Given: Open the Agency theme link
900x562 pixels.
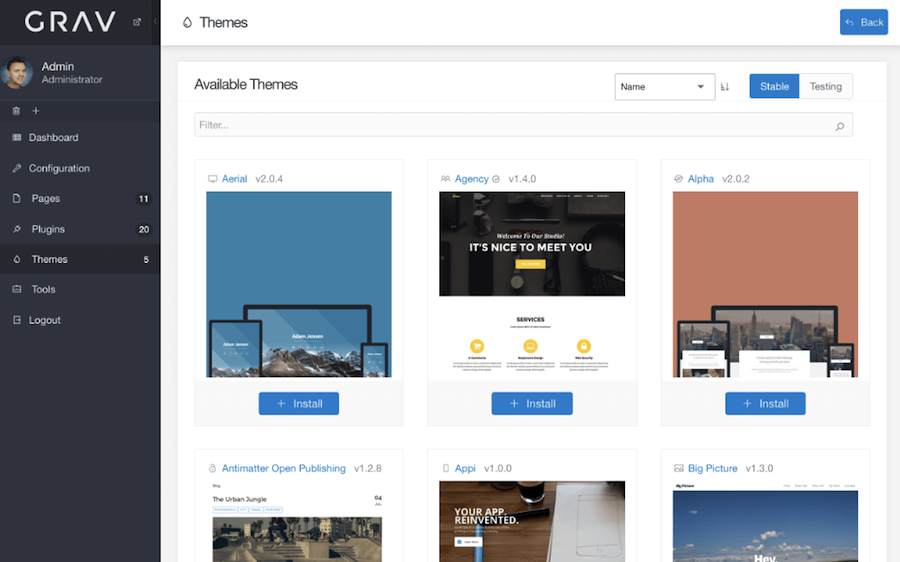Looking at the screenshot, I should (x=471, y=179).
